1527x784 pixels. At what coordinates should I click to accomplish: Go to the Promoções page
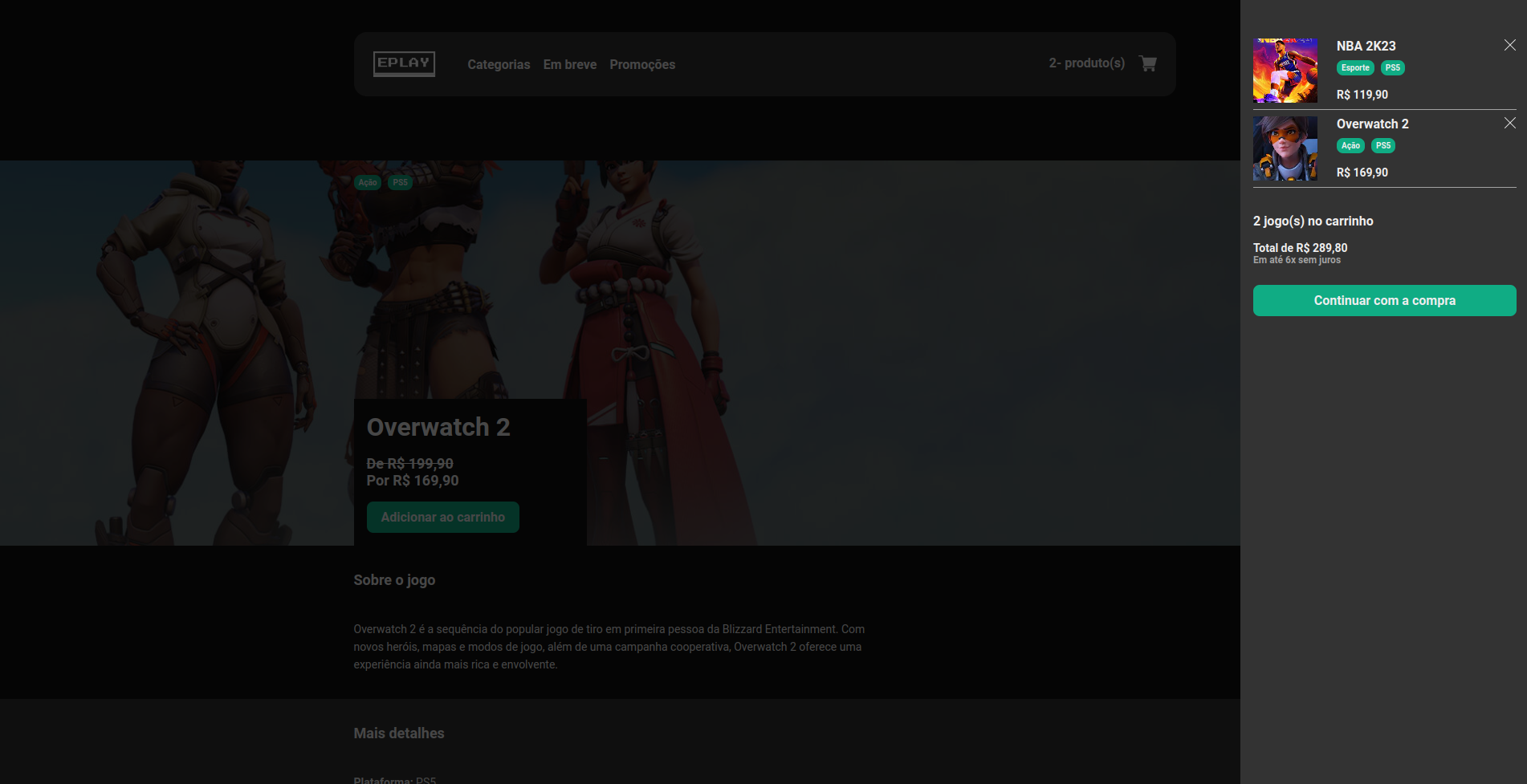[x=641, y=65]
